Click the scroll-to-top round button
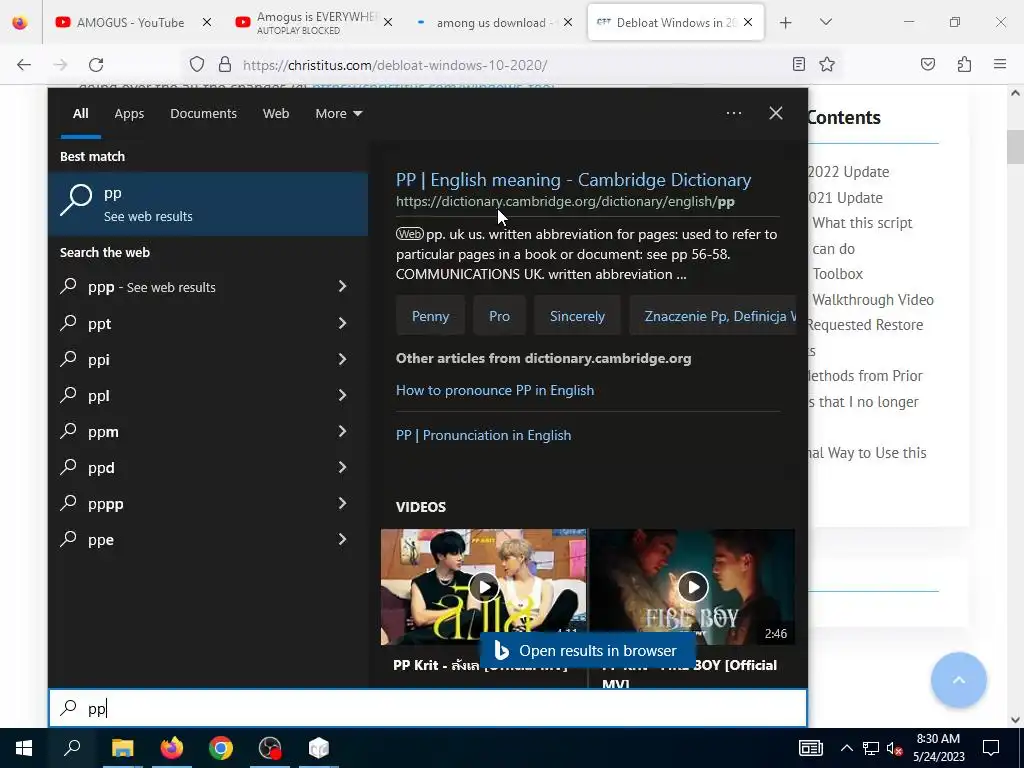This screenshot has width=1024, height=768. coord(958,680)
